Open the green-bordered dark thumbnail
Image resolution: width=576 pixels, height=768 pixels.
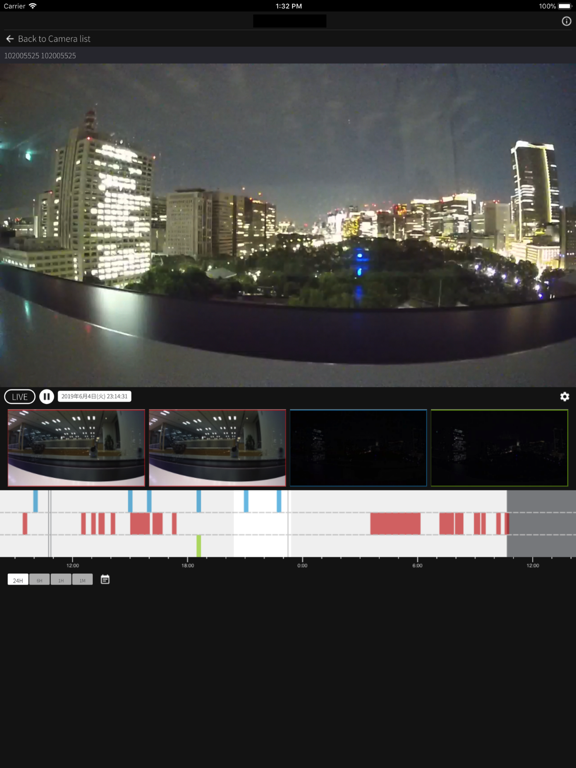(x=500, y=448)
